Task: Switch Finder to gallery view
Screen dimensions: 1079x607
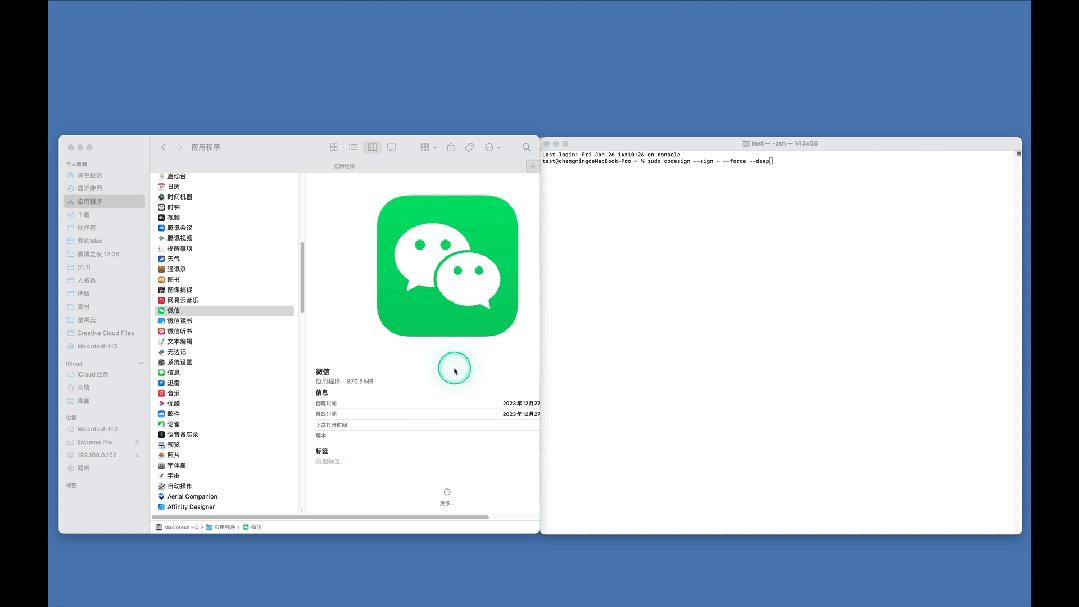Action: tap(392, 147)
